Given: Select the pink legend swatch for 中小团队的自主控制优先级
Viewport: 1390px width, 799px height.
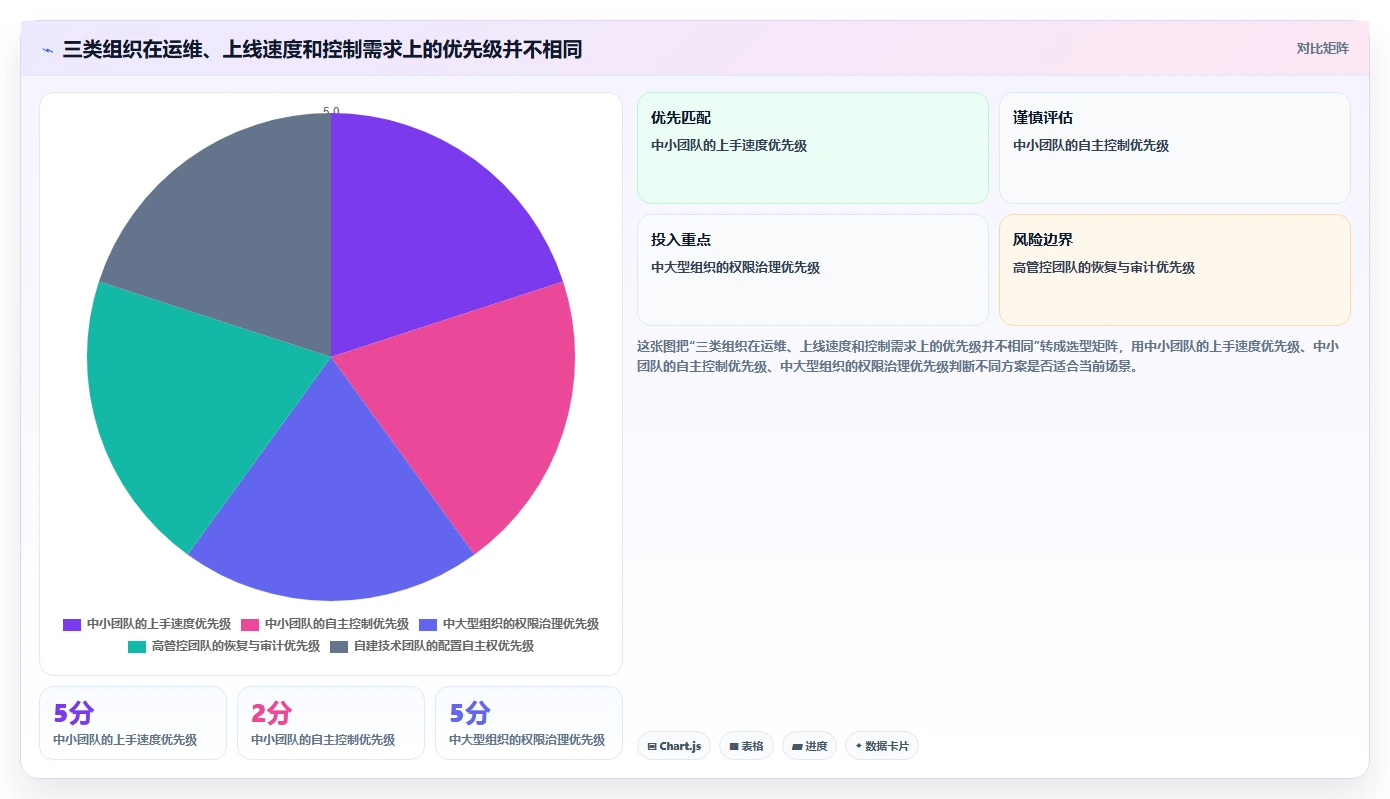Looking at the screenshot, I should [x=250, y=624].
